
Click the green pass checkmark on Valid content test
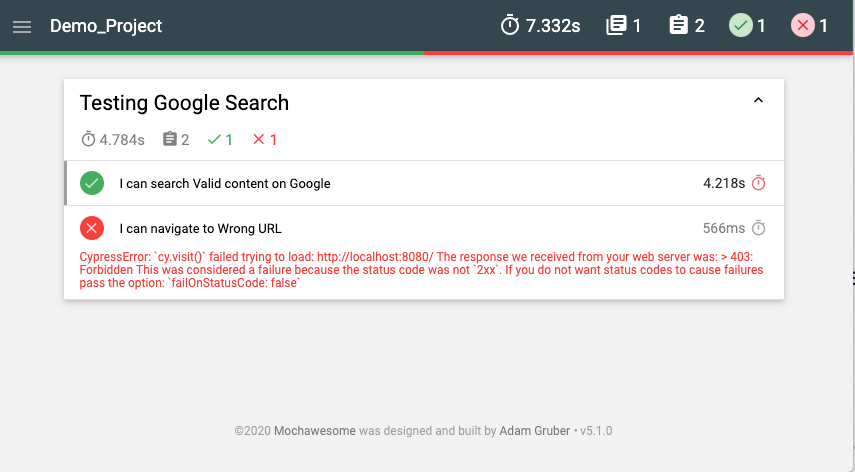92,183
